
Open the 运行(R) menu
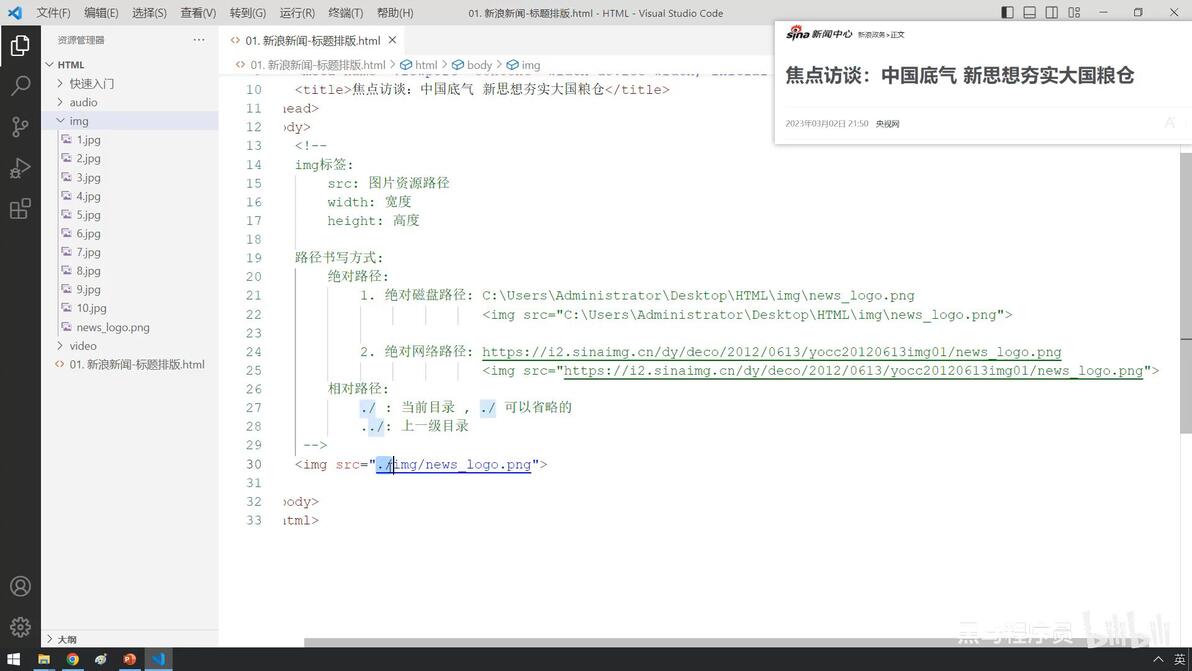[x=297, y=13]
